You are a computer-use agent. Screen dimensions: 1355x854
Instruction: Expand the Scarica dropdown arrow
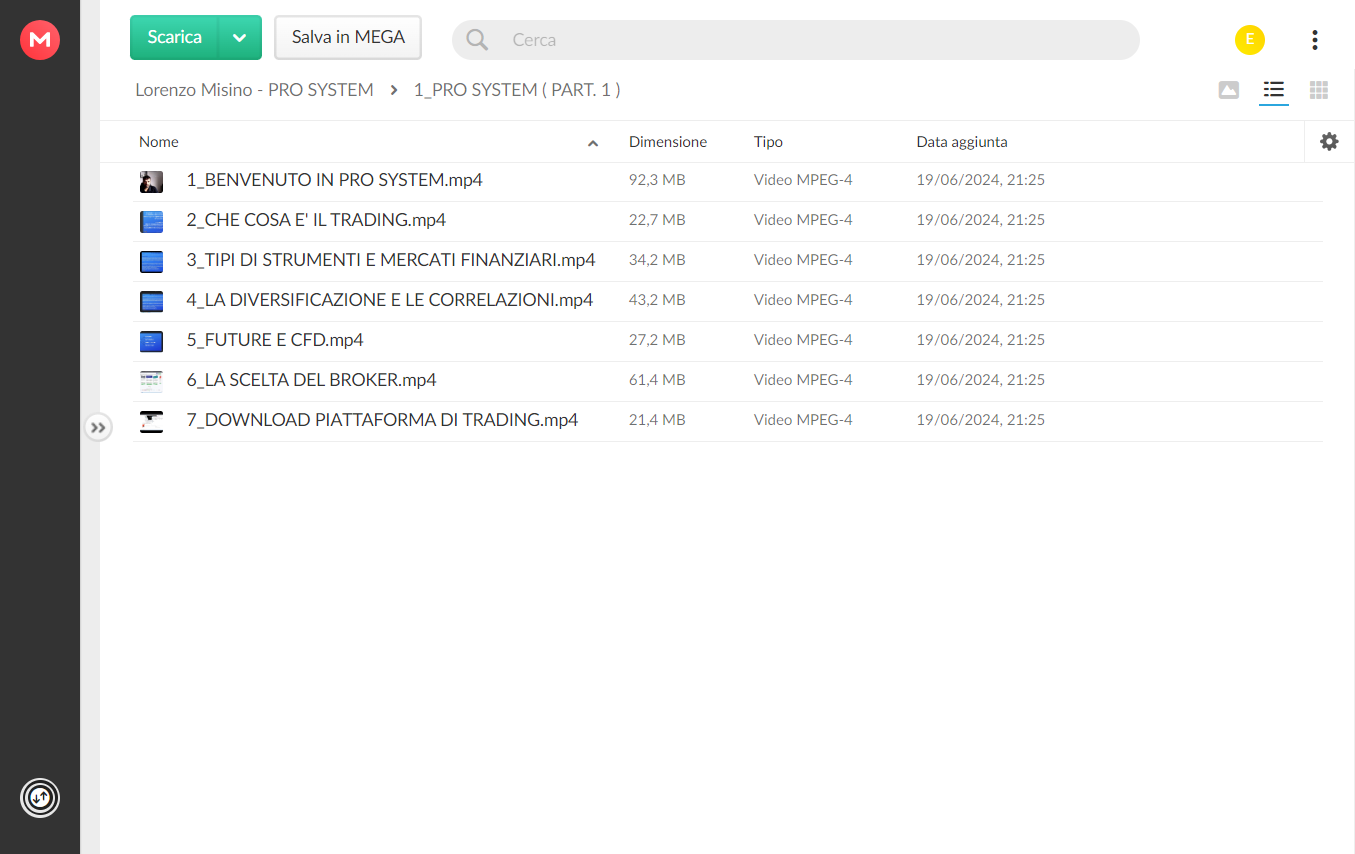click(240, 38)
